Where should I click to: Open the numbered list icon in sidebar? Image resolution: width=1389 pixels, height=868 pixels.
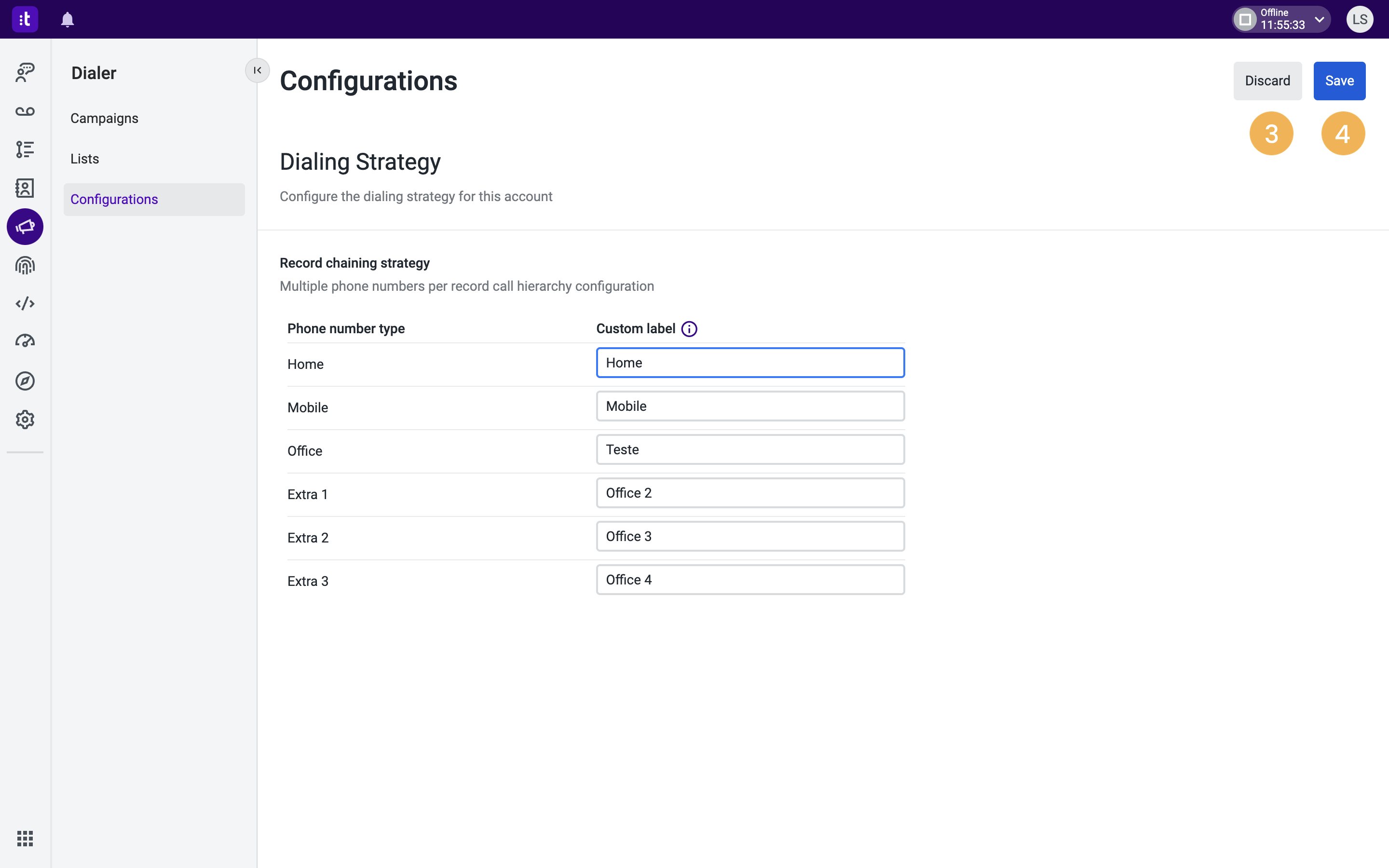click(x=25, y=149)
